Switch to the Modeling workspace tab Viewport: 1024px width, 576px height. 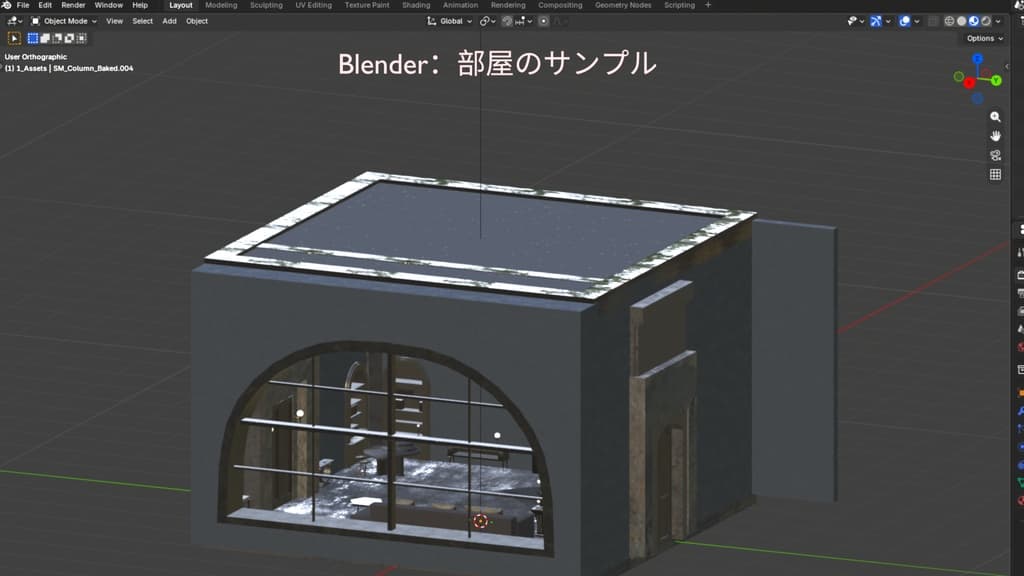coord(221,5)
